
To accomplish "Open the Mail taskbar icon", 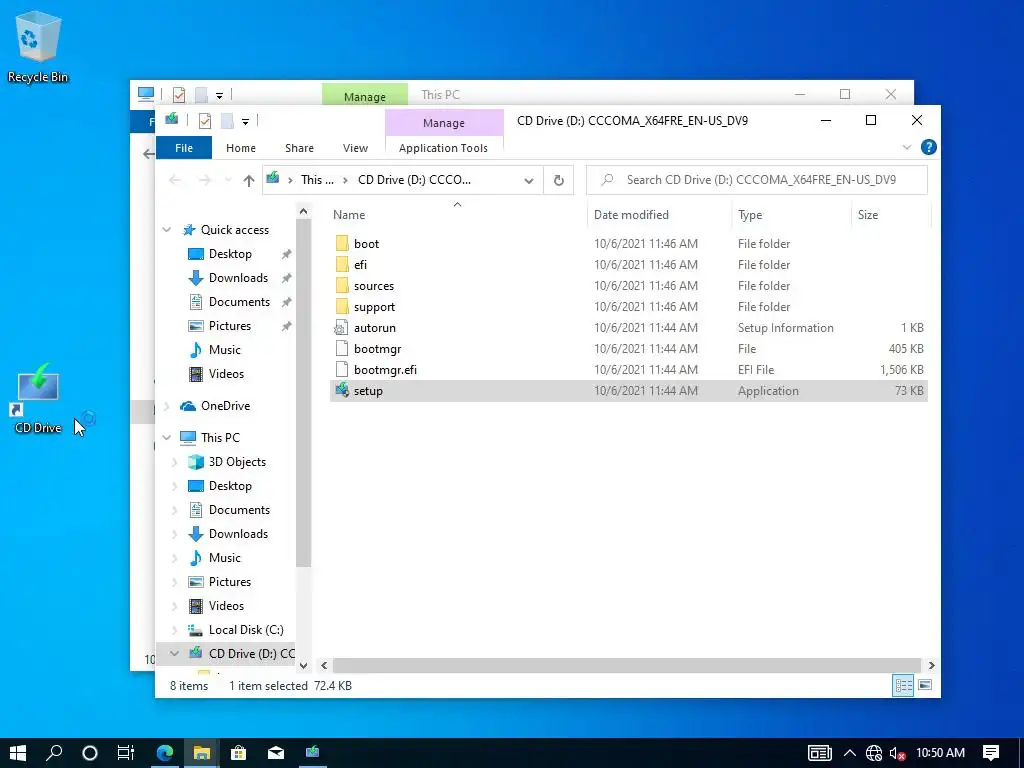I will click(276, 753).
